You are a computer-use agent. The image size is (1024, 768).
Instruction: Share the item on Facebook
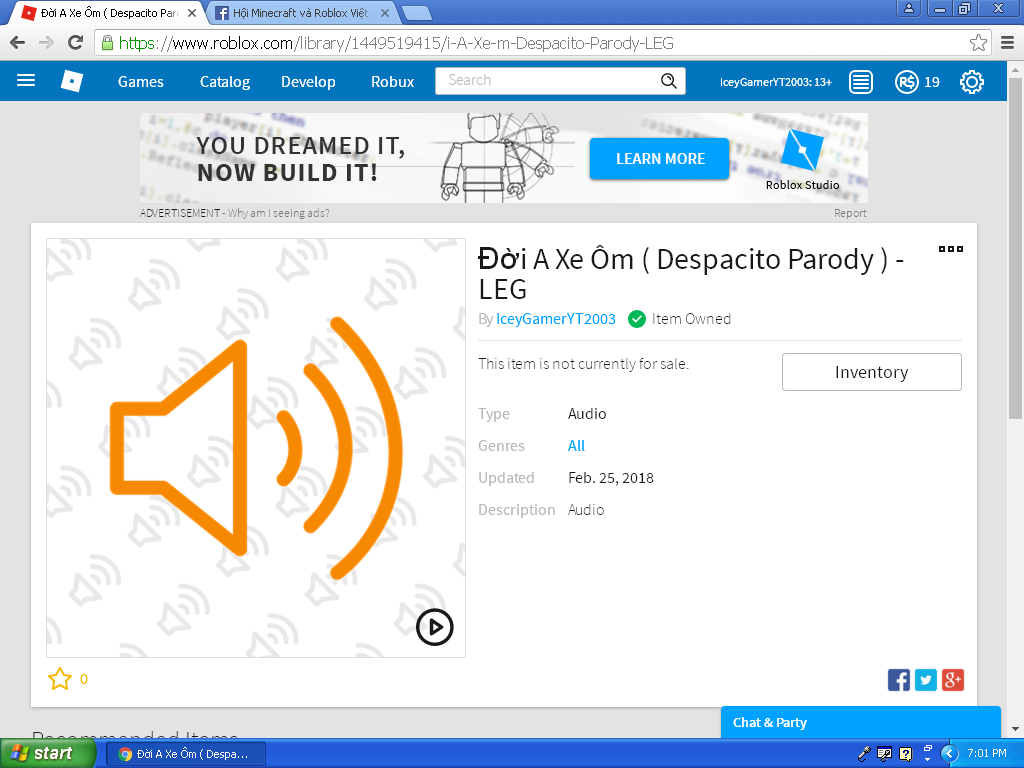pyautogui.click(x=899, y=680)
